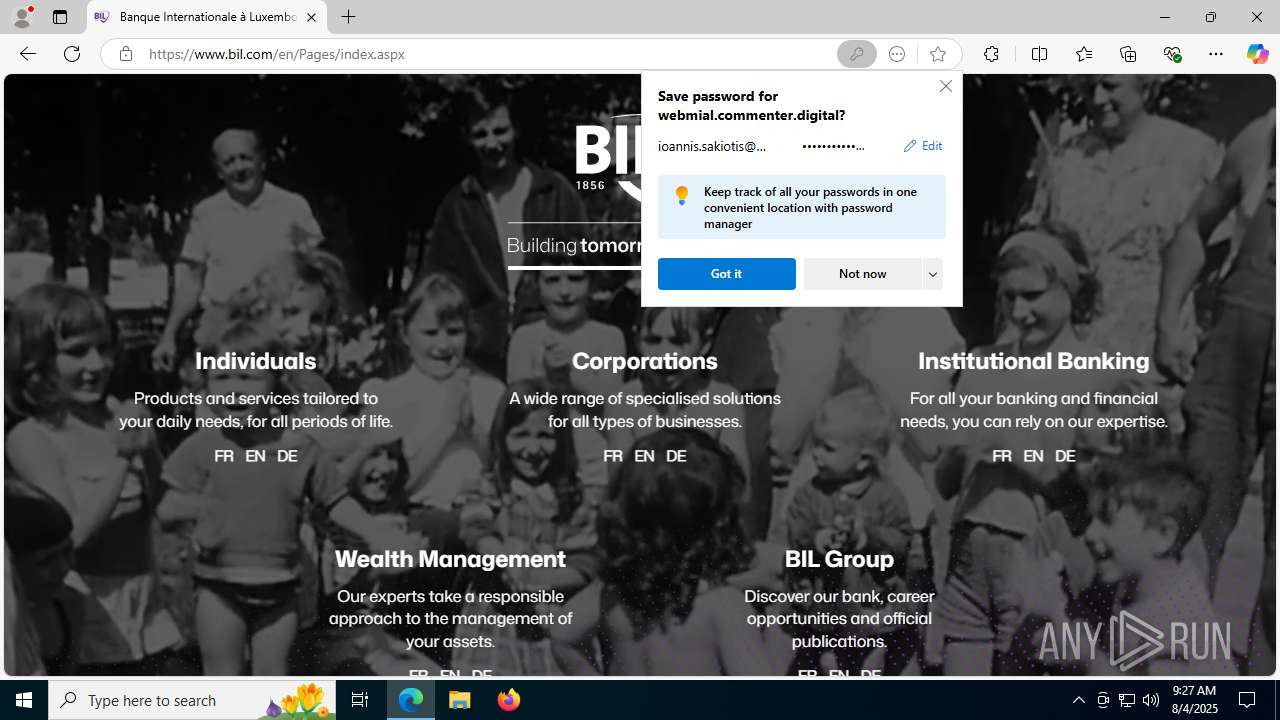Click the masked password dots

point(833,146)
